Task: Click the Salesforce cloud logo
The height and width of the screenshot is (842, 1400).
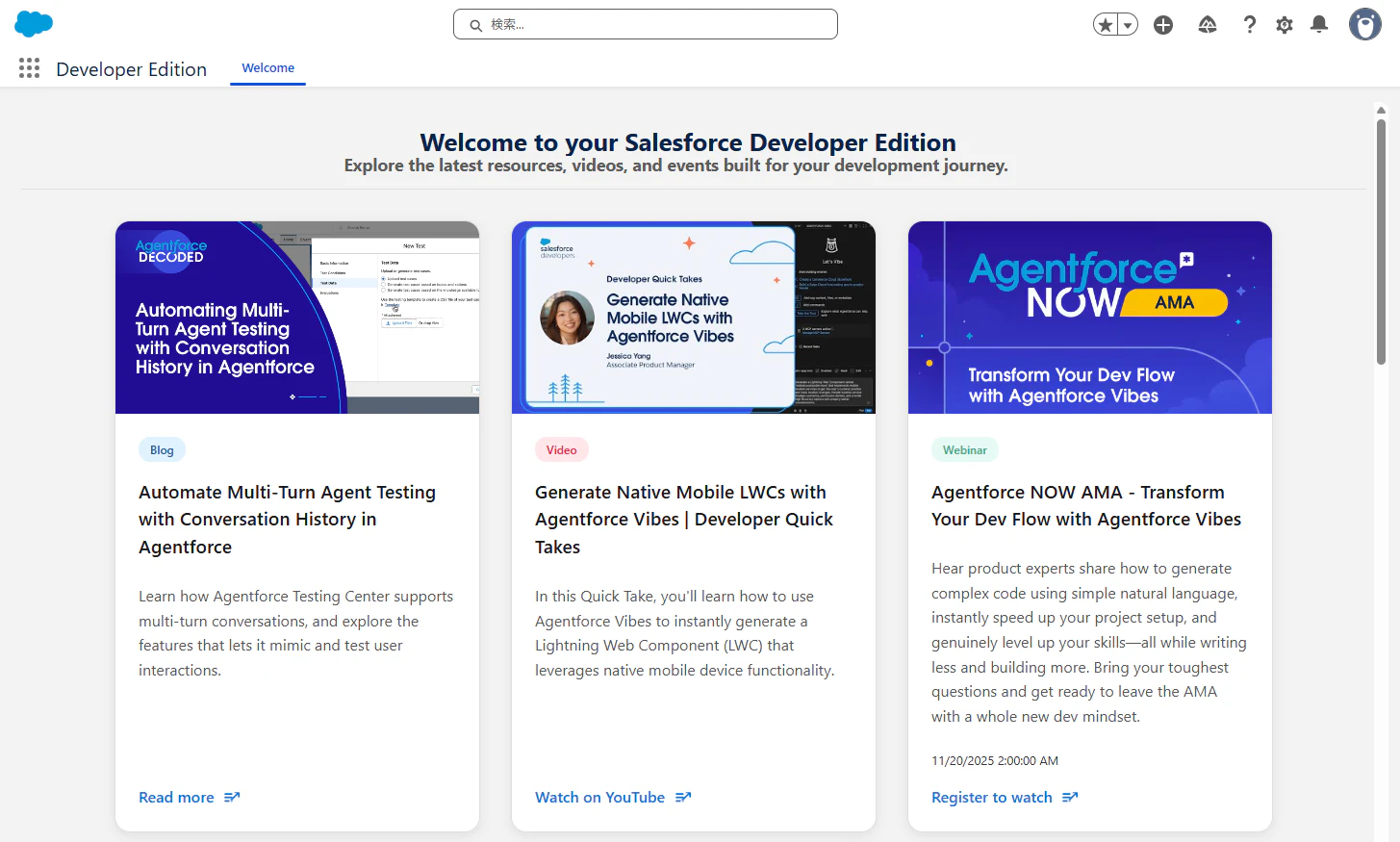Action: coord(34,24)
